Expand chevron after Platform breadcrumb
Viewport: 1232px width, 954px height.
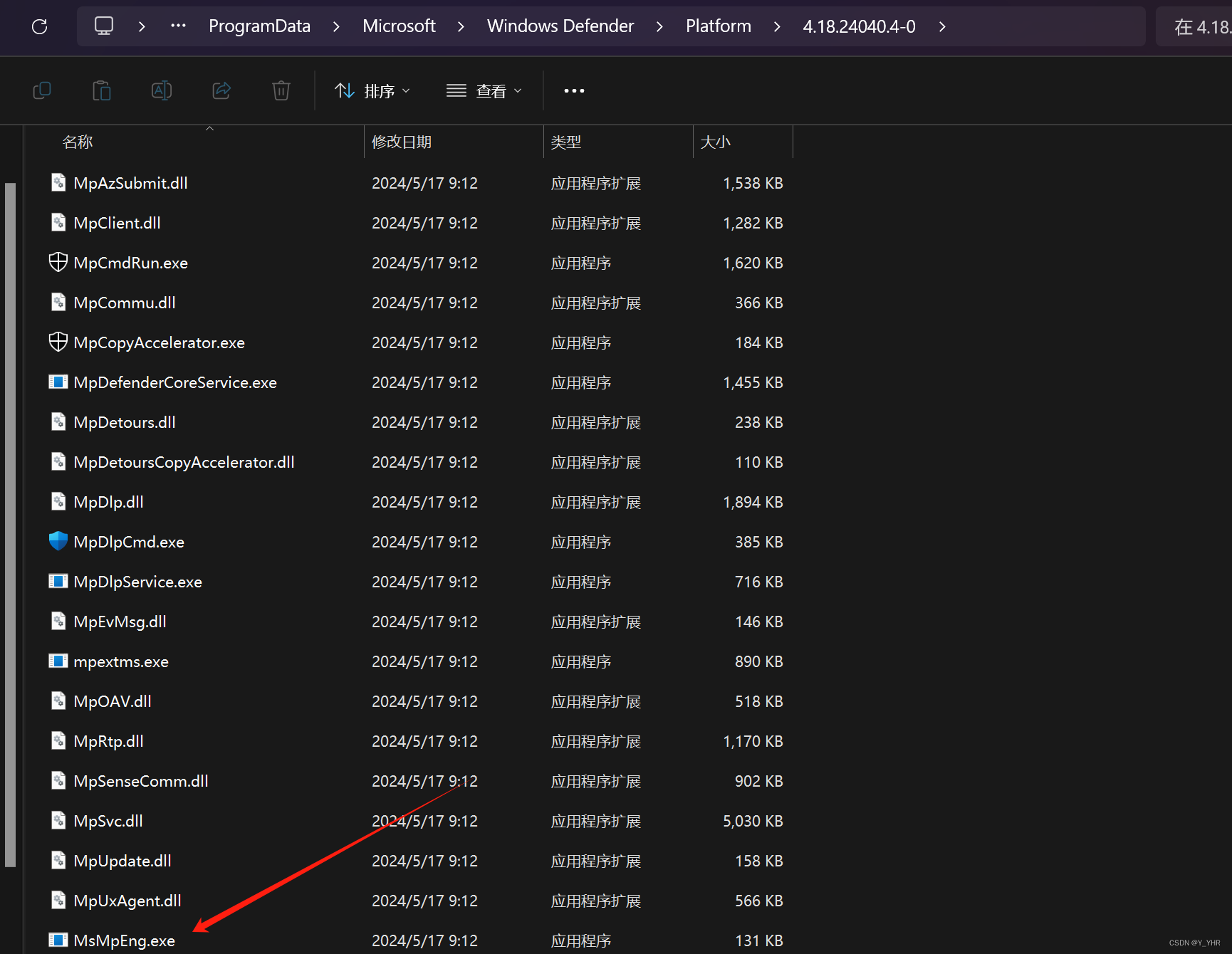[777, 26]
